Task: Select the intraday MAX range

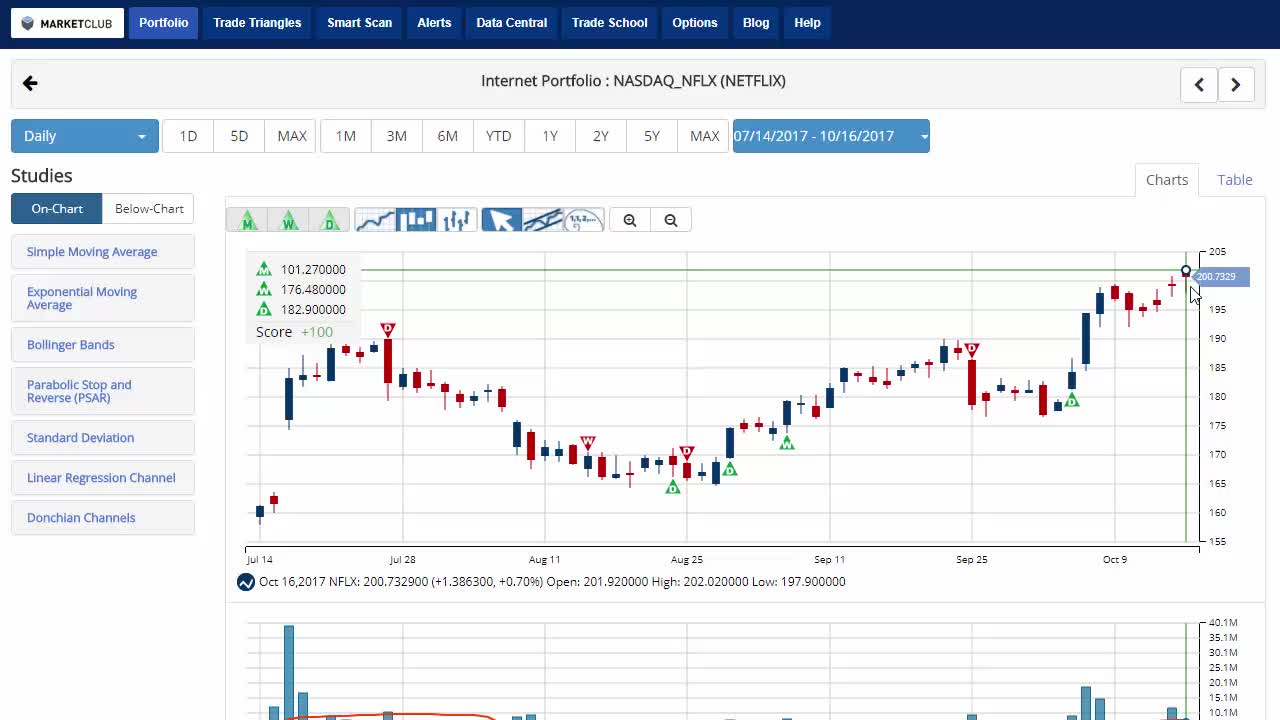Action: coord(292,136)
